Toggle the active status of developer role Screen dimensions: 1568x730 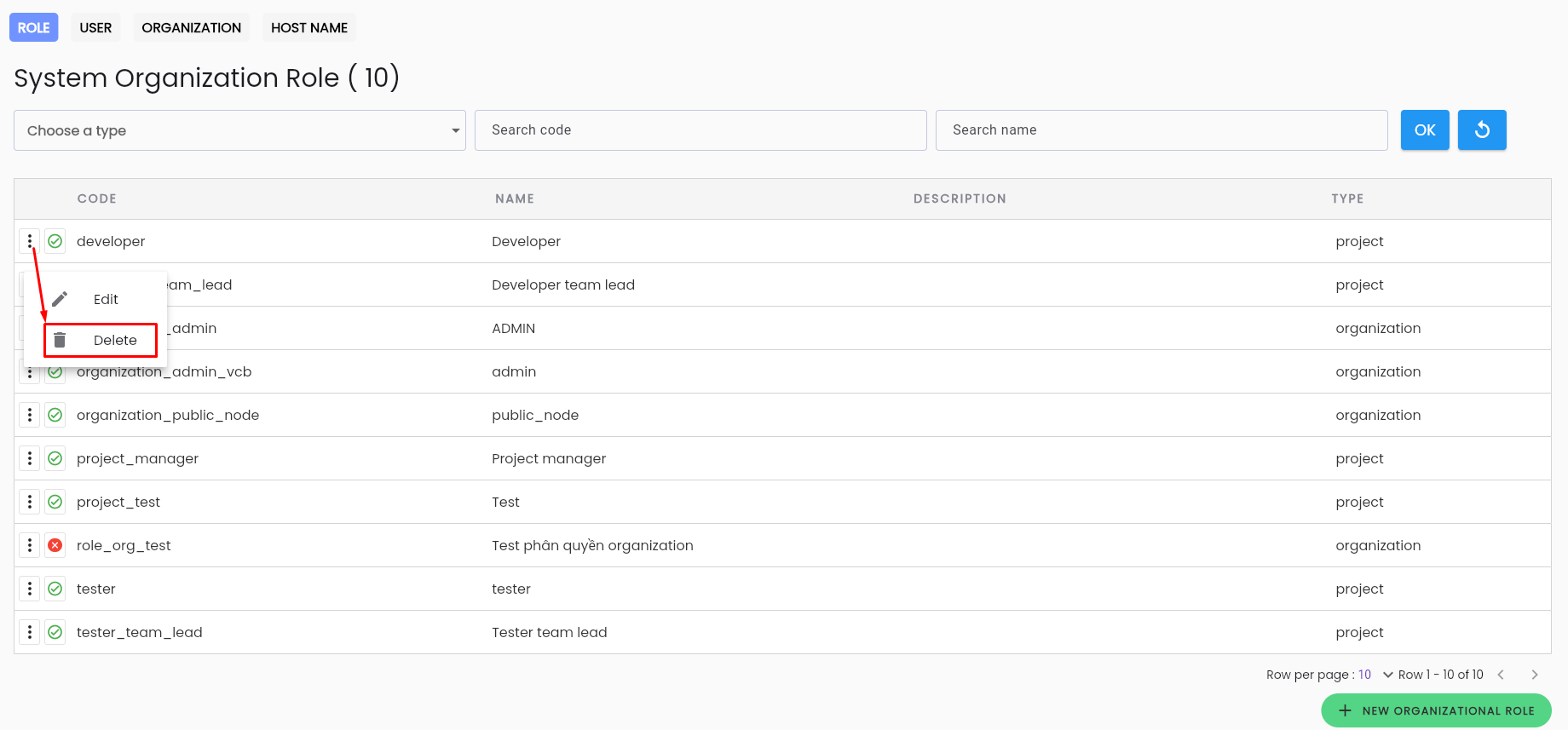[55, 242]
